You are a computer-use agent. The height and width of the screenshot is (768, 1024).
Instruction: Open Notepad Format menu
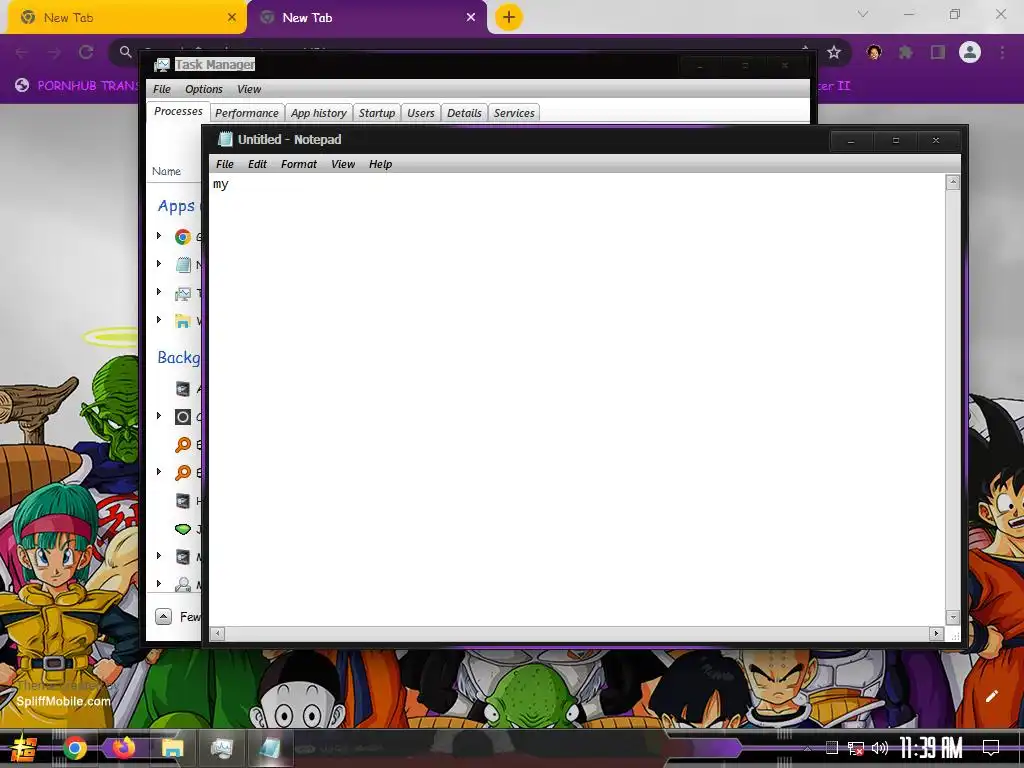click(x=298, y=164)
